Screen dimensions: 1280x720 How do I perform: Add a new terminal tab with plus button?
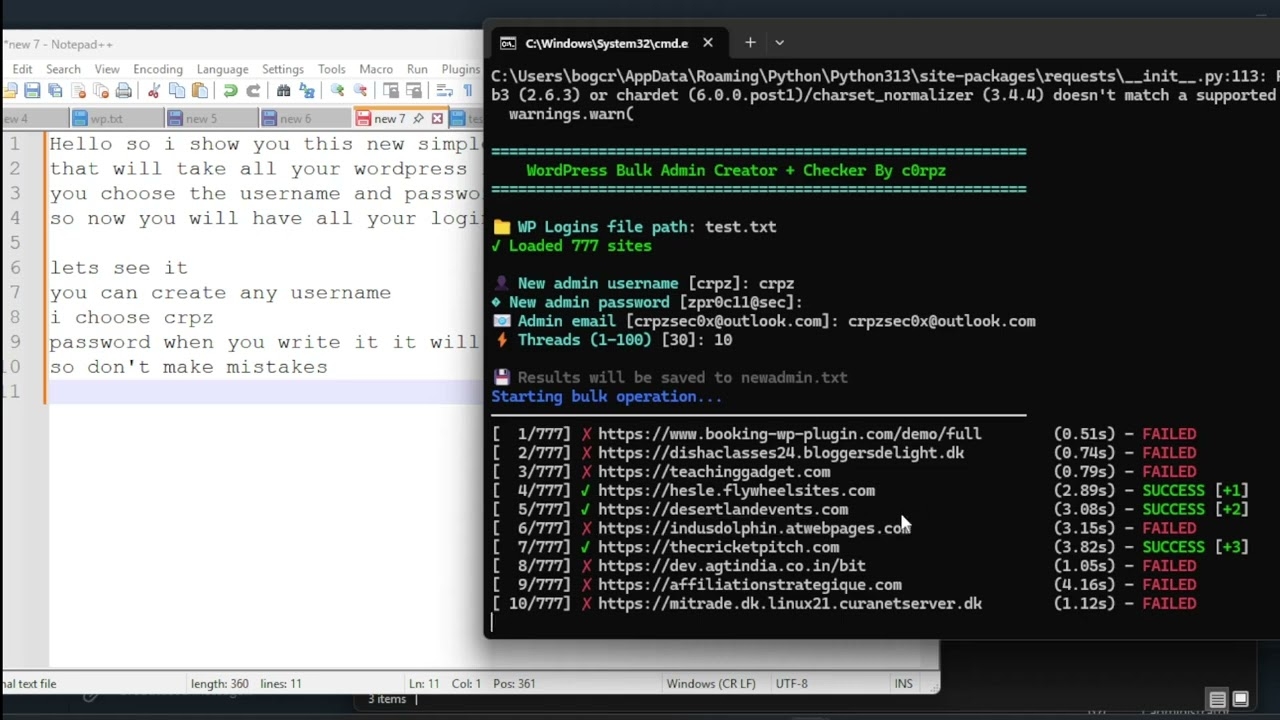(x=750, y=43)
